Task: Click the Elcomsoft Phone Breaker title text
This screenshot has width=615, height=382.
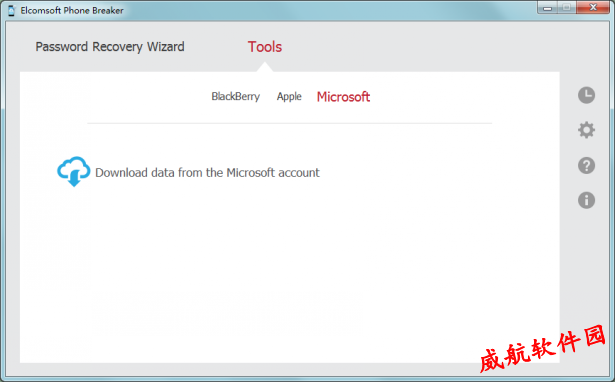Action: (x=72, y=11)
